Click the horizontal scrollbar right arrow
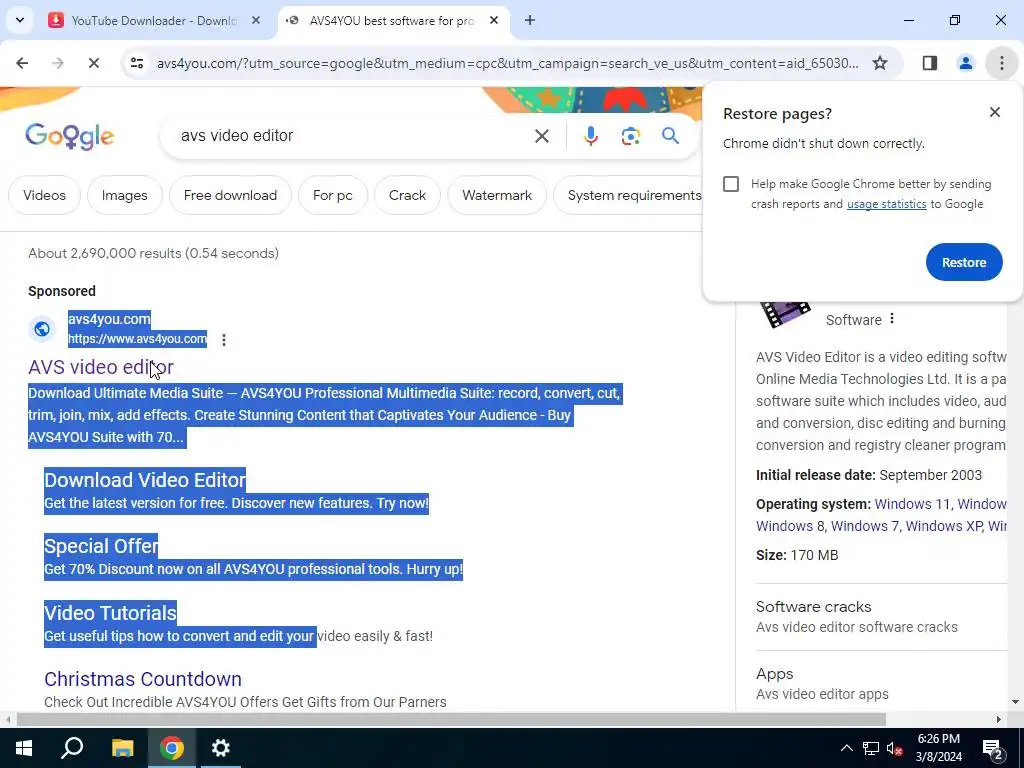 (x=998, y=720)
